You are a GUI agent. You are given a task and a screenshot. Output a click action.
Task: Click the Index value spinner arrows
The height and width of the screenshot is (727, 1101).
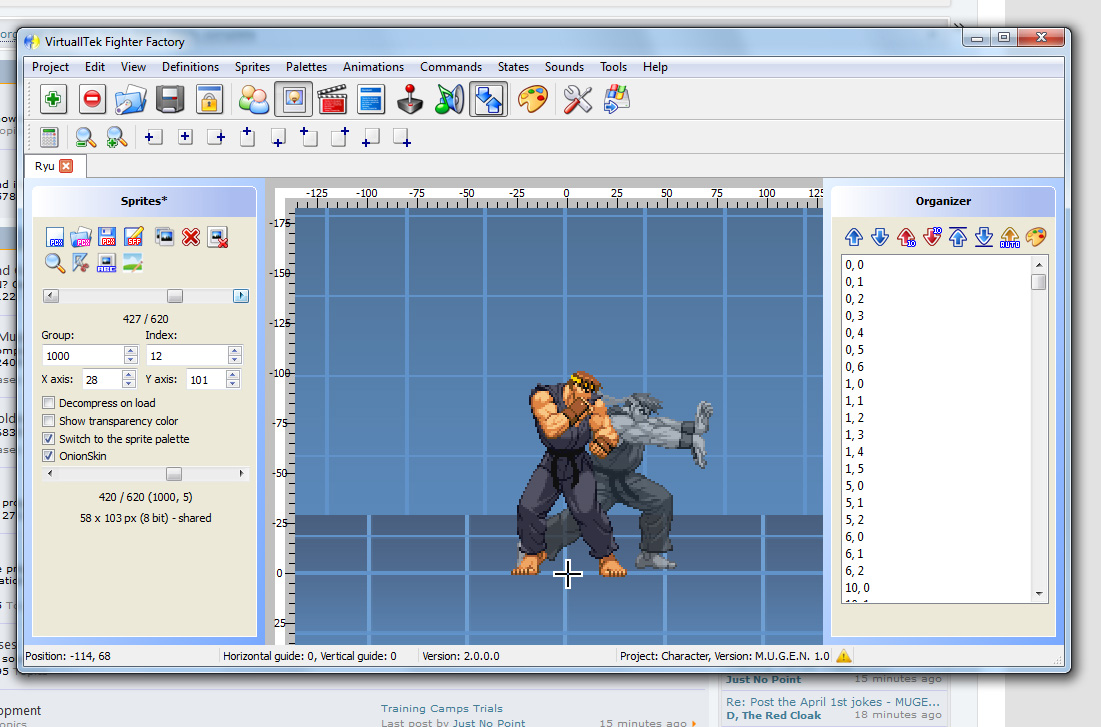(x=235, y=355)
